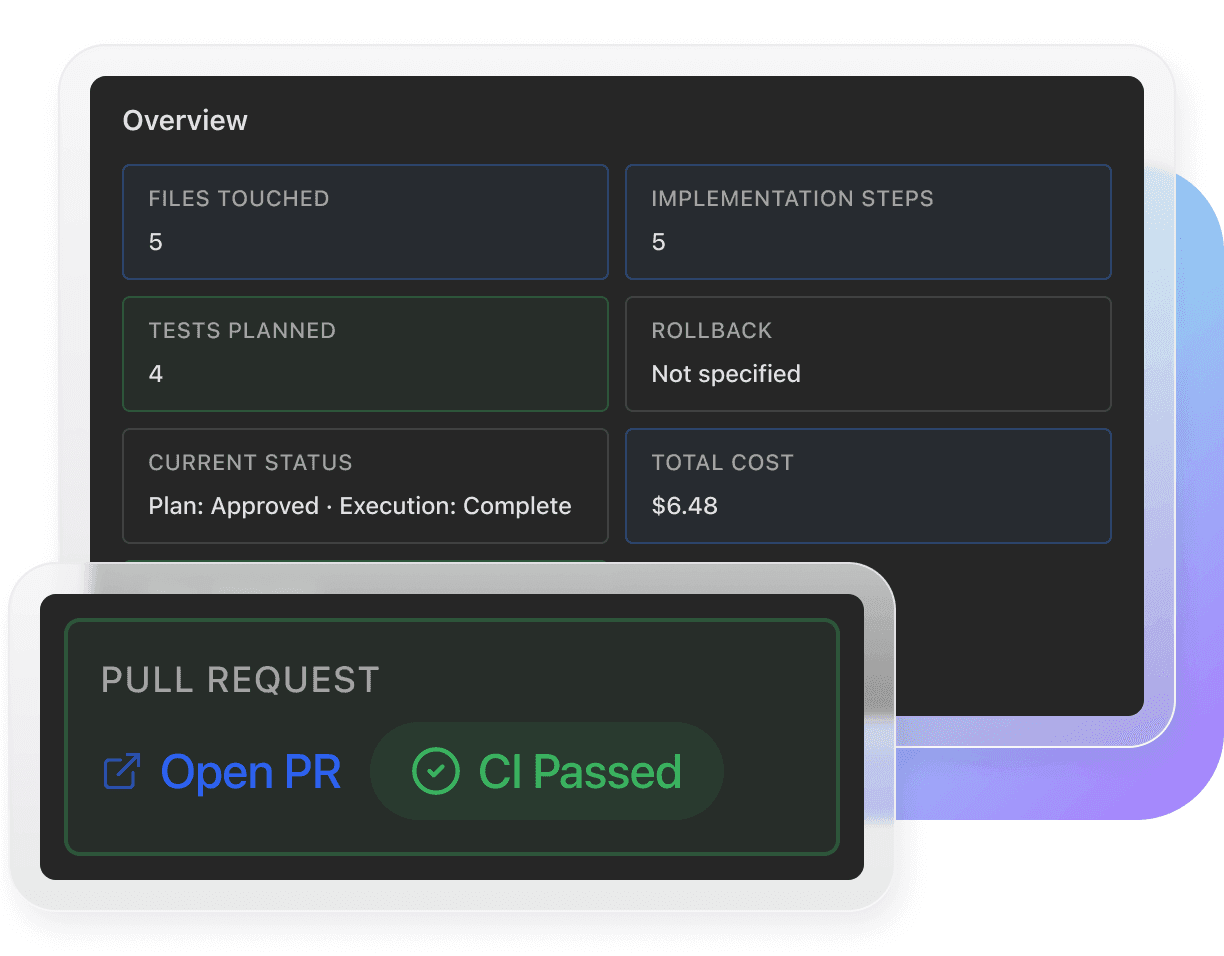The width and height of the screenshot is (1224, 956).
Task: Click the TESTS PLANNED label
Action: click(x=242, y=331)
